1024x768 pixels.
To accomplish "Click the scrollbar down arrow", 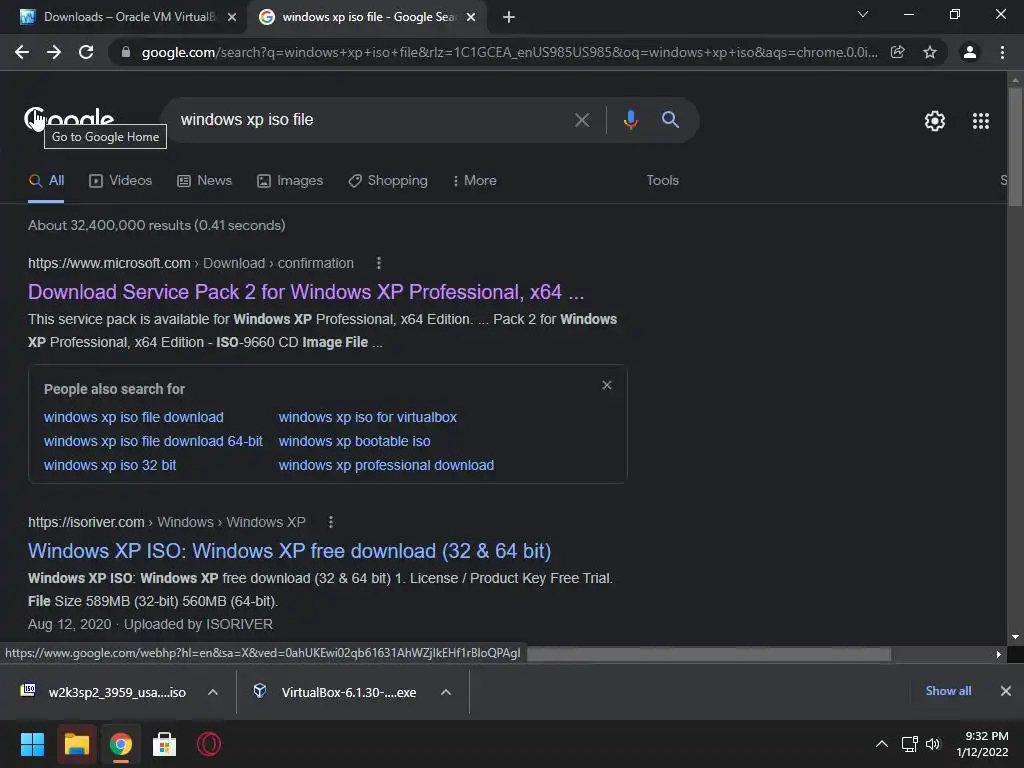I will 1015,637.
